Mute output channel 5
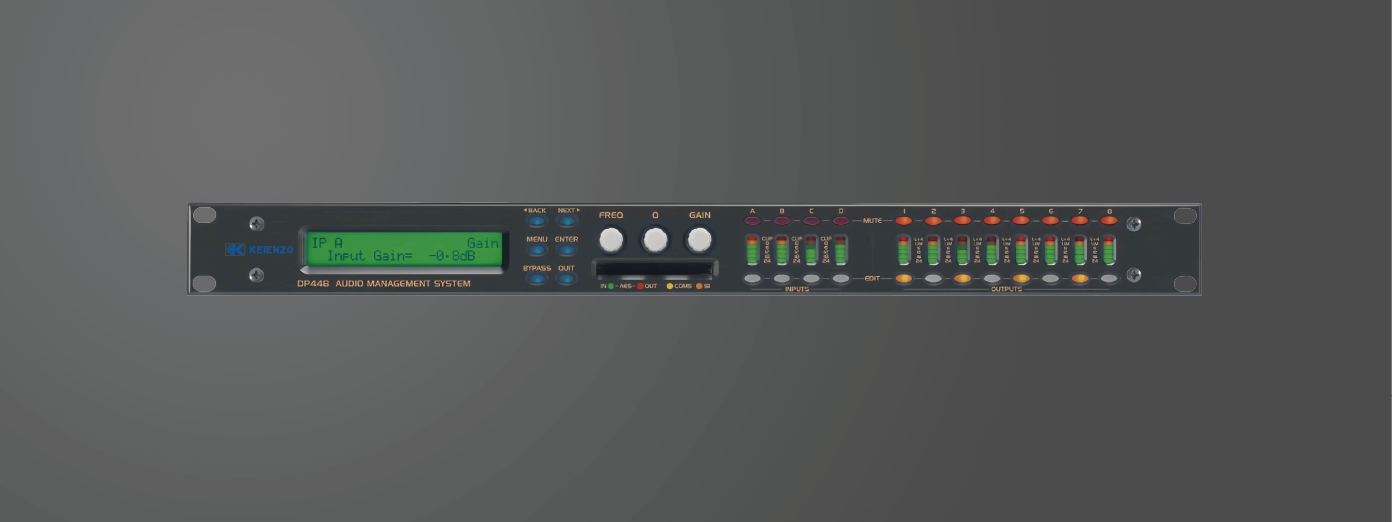1393x522 pixels. [x=1021, y=220]
